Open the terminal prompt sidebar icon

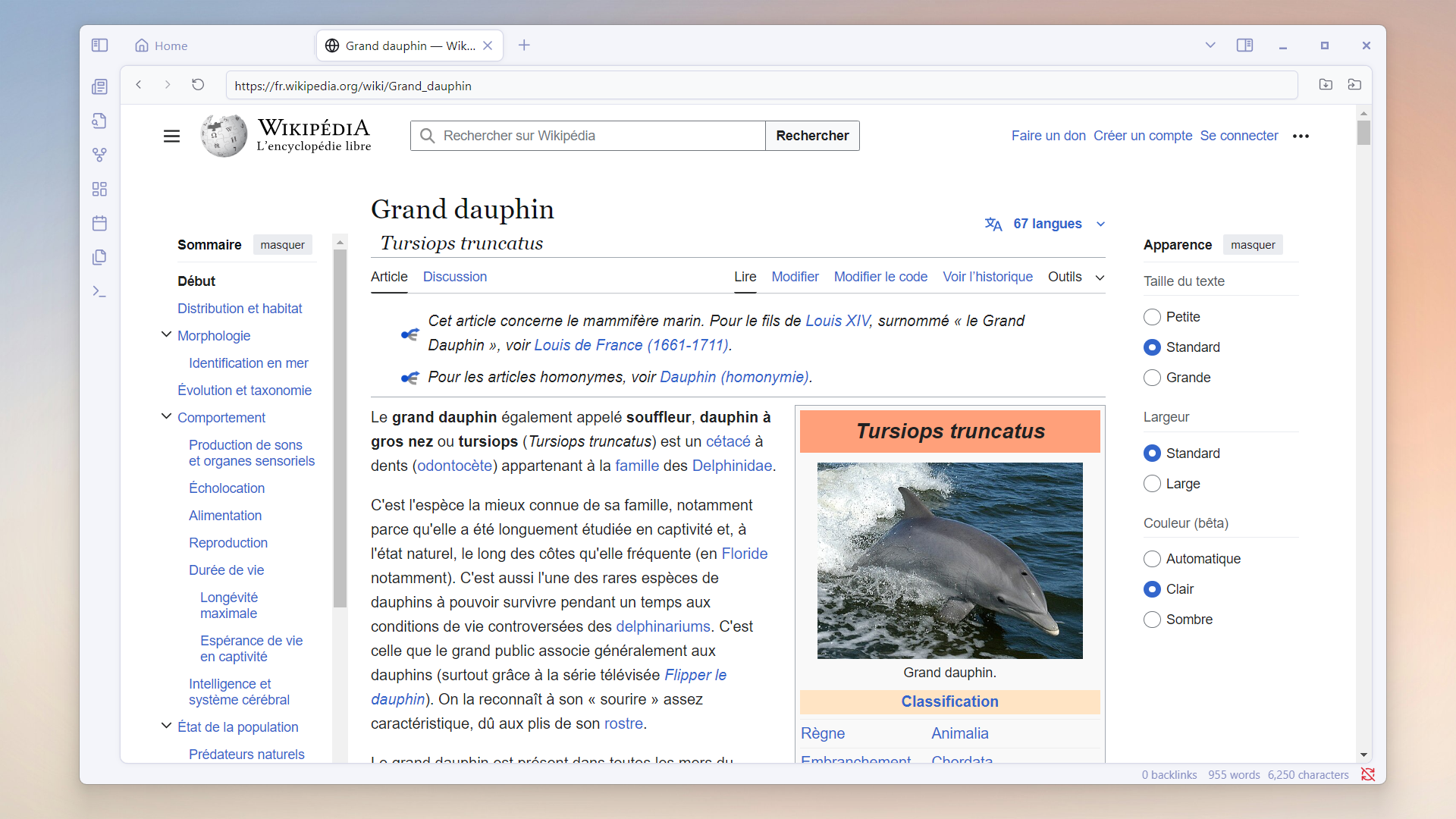pyautogui.click(x=99, y=291)
